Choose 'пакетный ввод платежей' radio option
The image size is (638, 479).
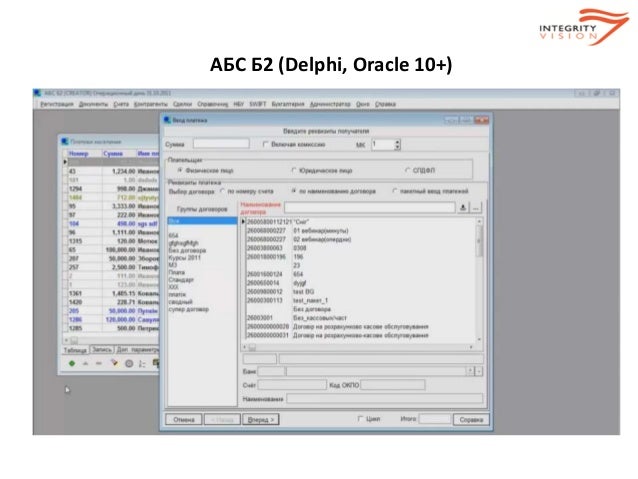pyautogui.click(x=394, y=191)
